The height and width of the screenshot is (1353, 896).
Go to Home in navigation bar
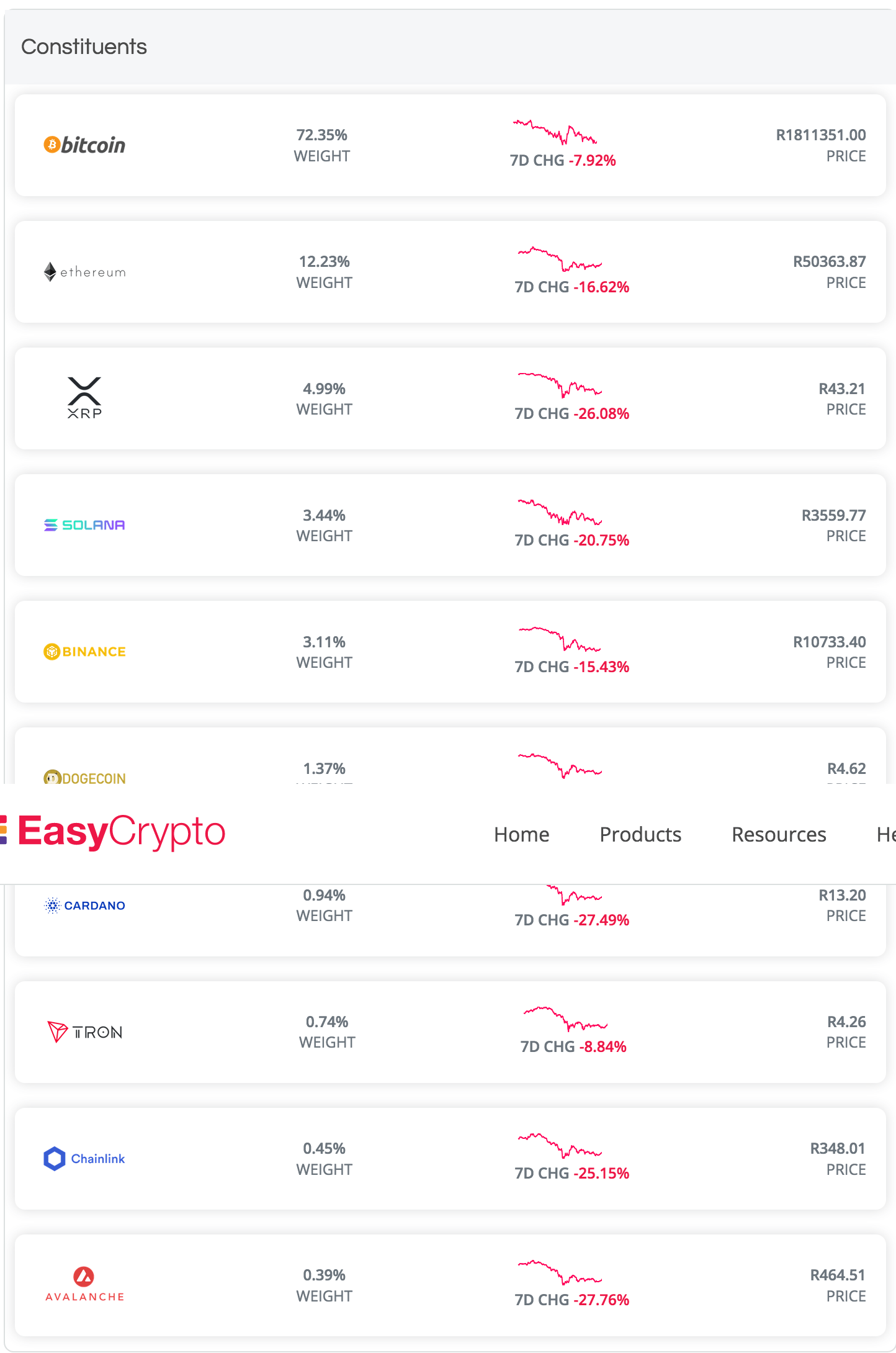click(x=521, y=834)
